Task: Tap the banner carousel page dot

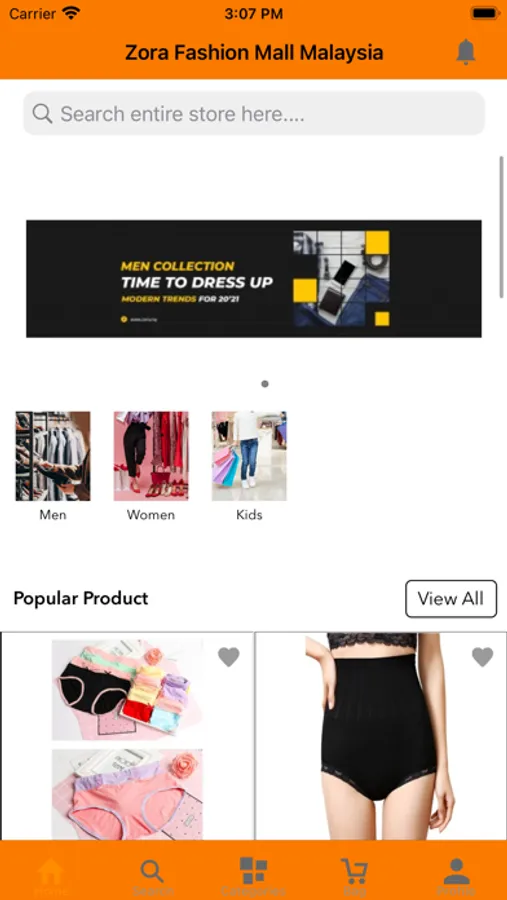Action: [x=265, y=384]
